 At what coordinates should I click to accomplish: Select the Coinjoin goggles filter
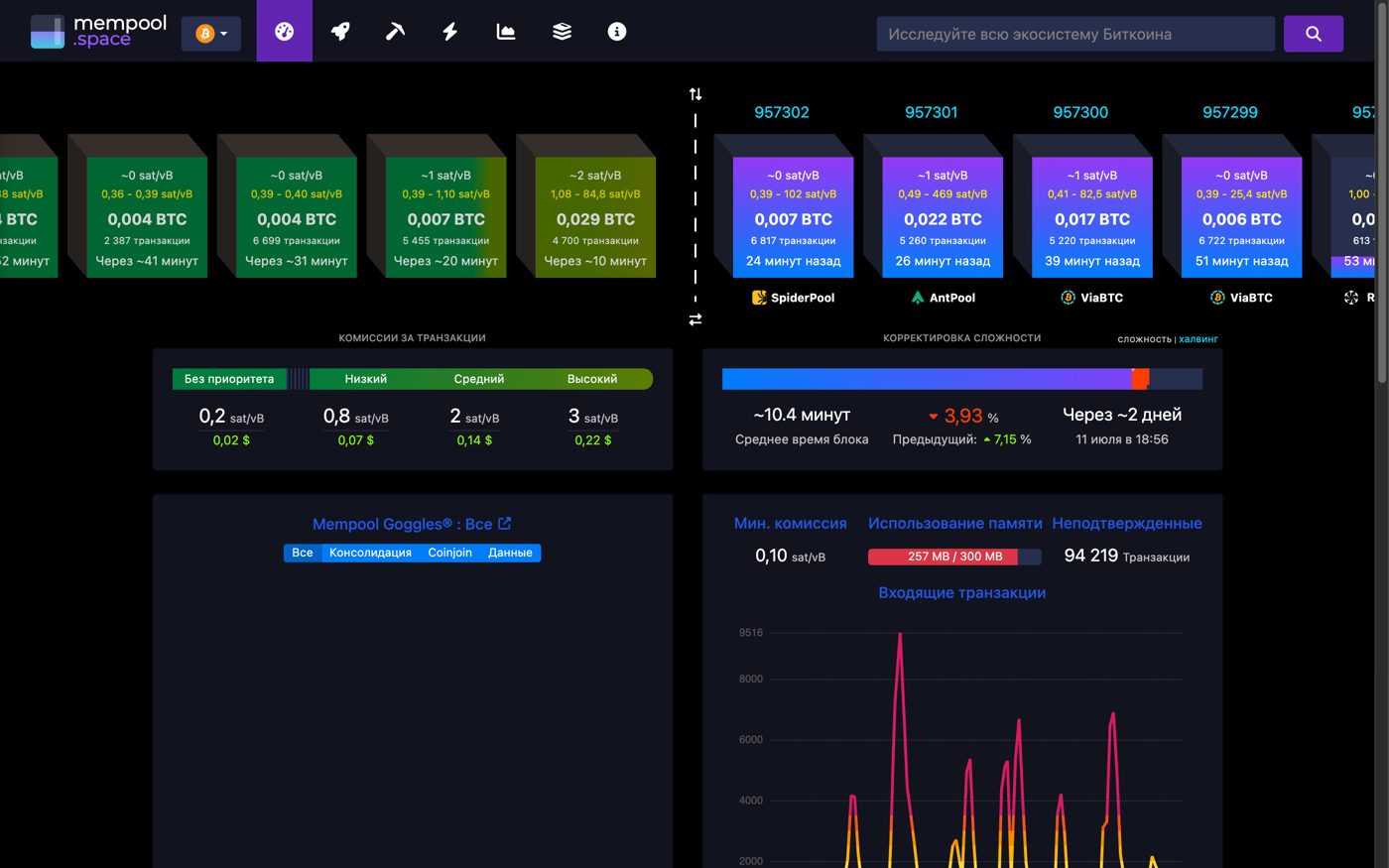coord(449,553)
